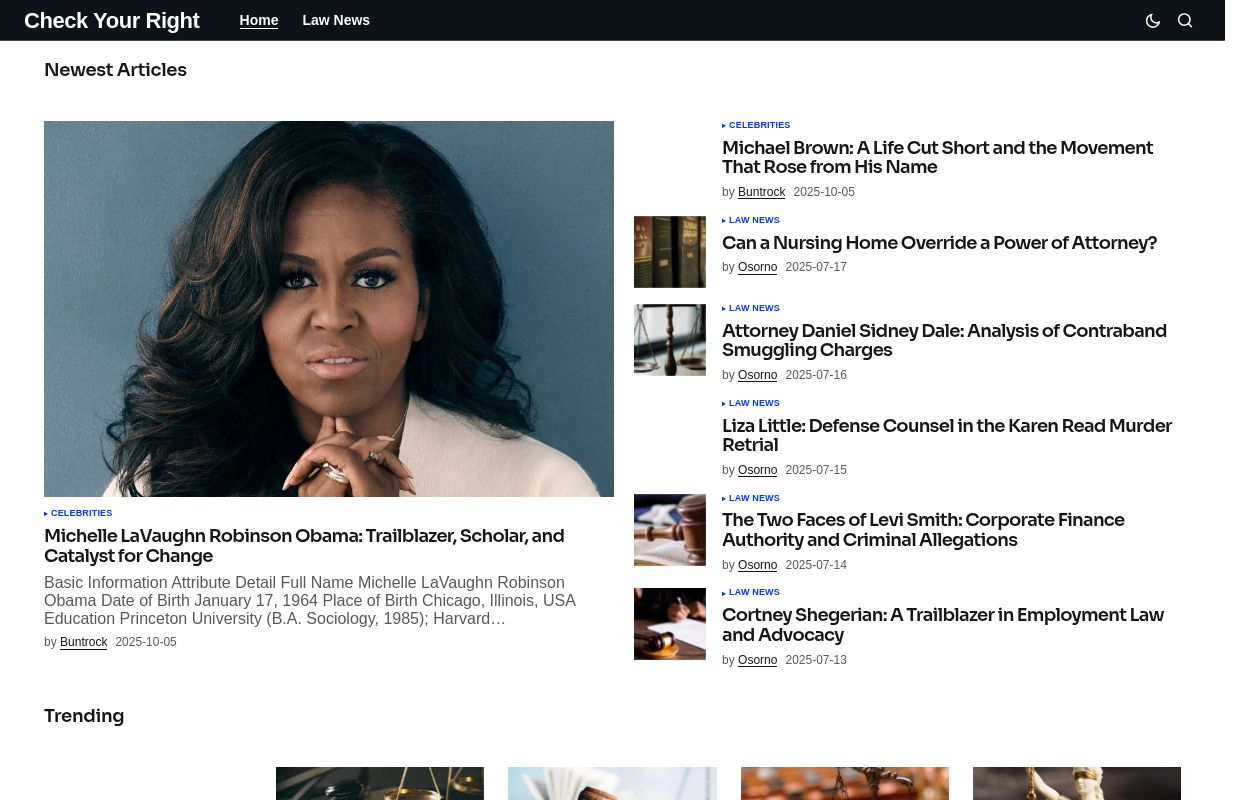Open the Law News menu item
Screen dimensions: 1240x800
pos(336,20)
